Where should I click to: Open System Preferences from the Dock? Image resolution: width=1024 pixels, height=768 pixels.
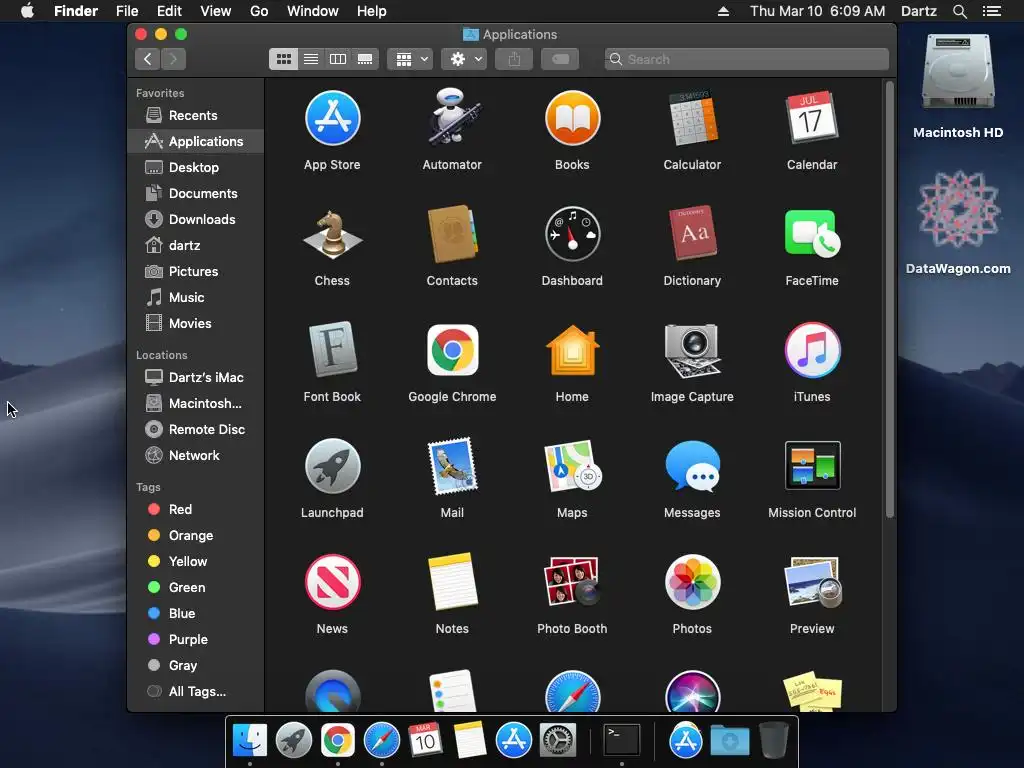pos(557,741)
